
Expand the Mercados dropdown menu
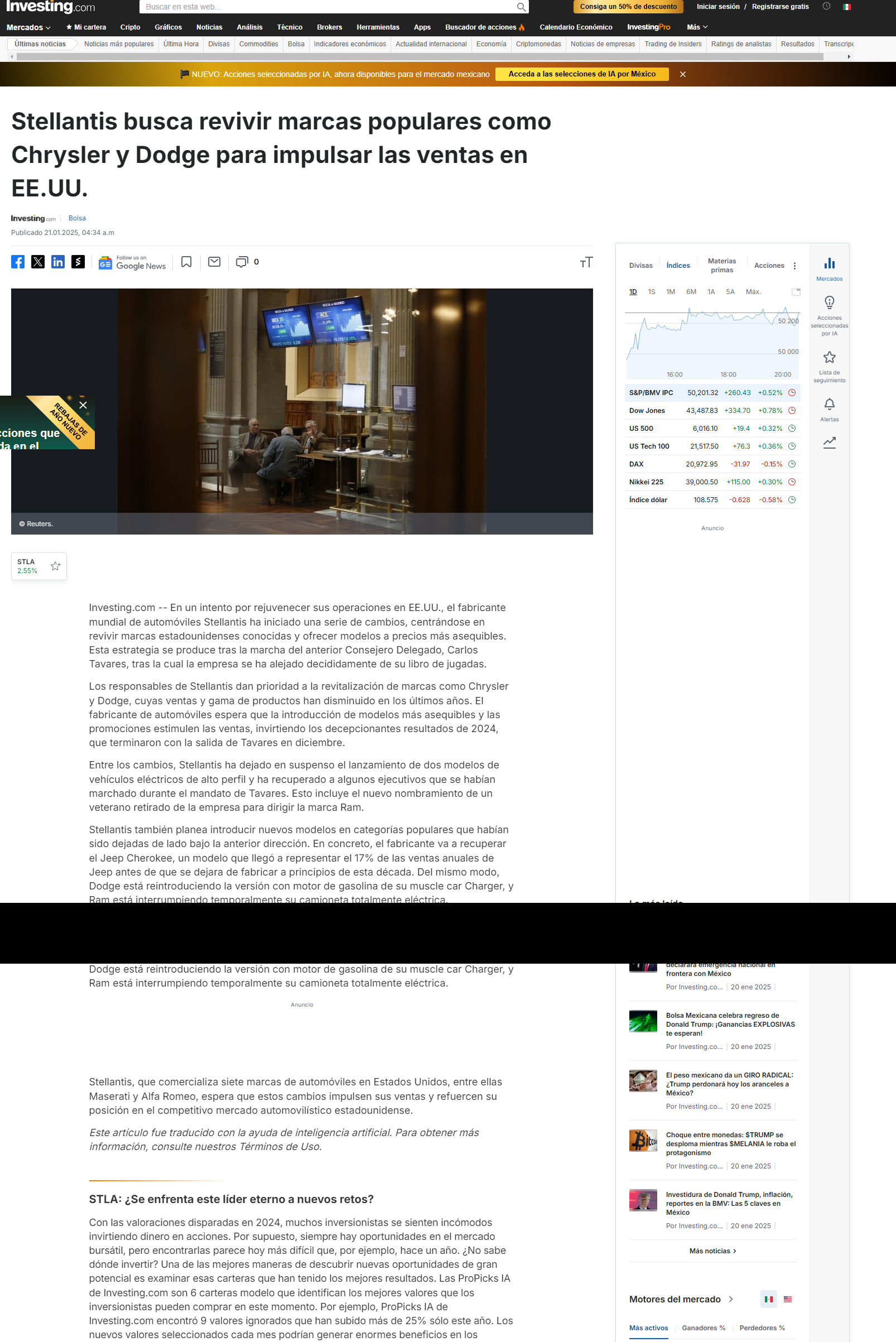[28, 27]
